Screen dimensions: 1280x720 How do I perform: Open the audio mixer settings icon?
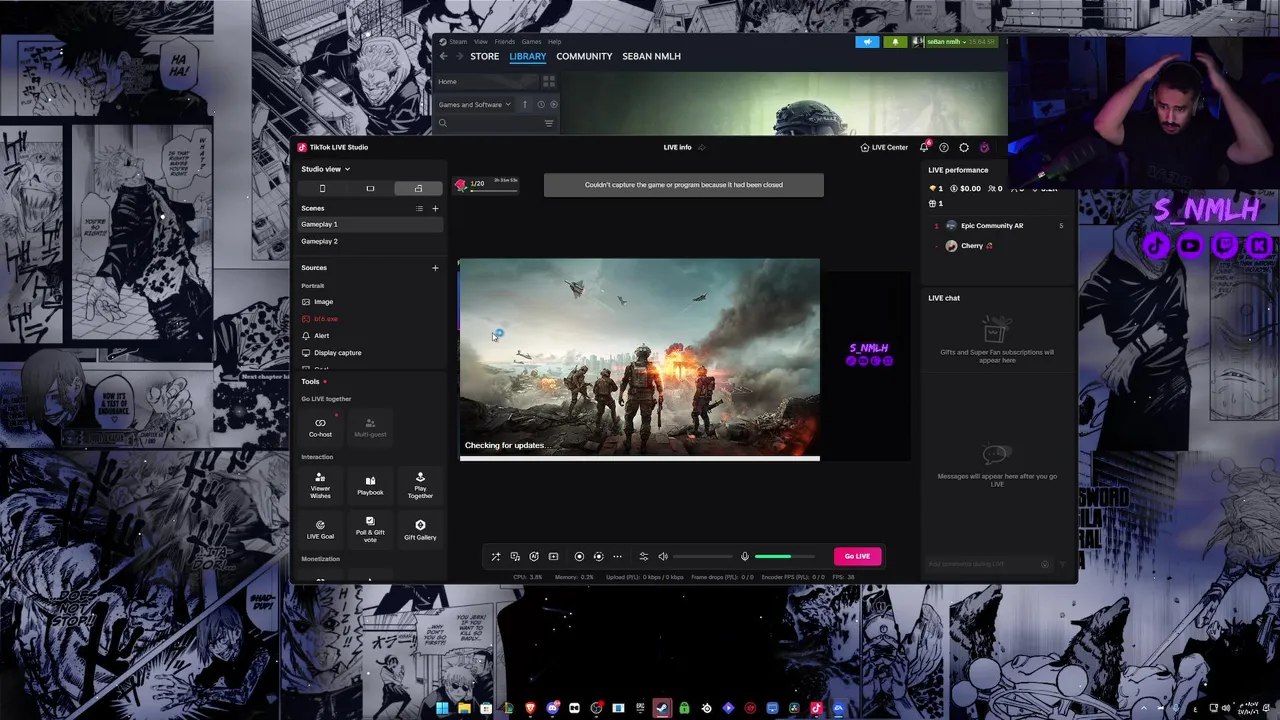pyautogui.click(x=644, y=556)
